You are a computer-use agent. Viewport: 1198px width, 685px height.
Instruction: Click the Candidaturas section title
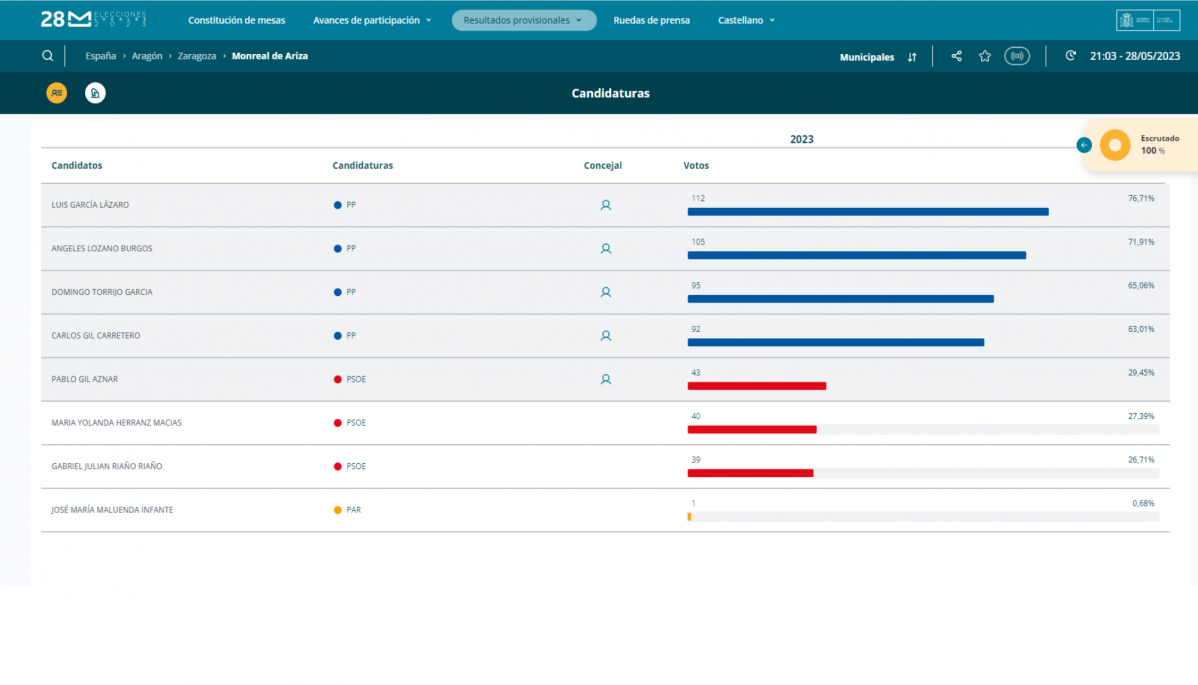point(610,93)
